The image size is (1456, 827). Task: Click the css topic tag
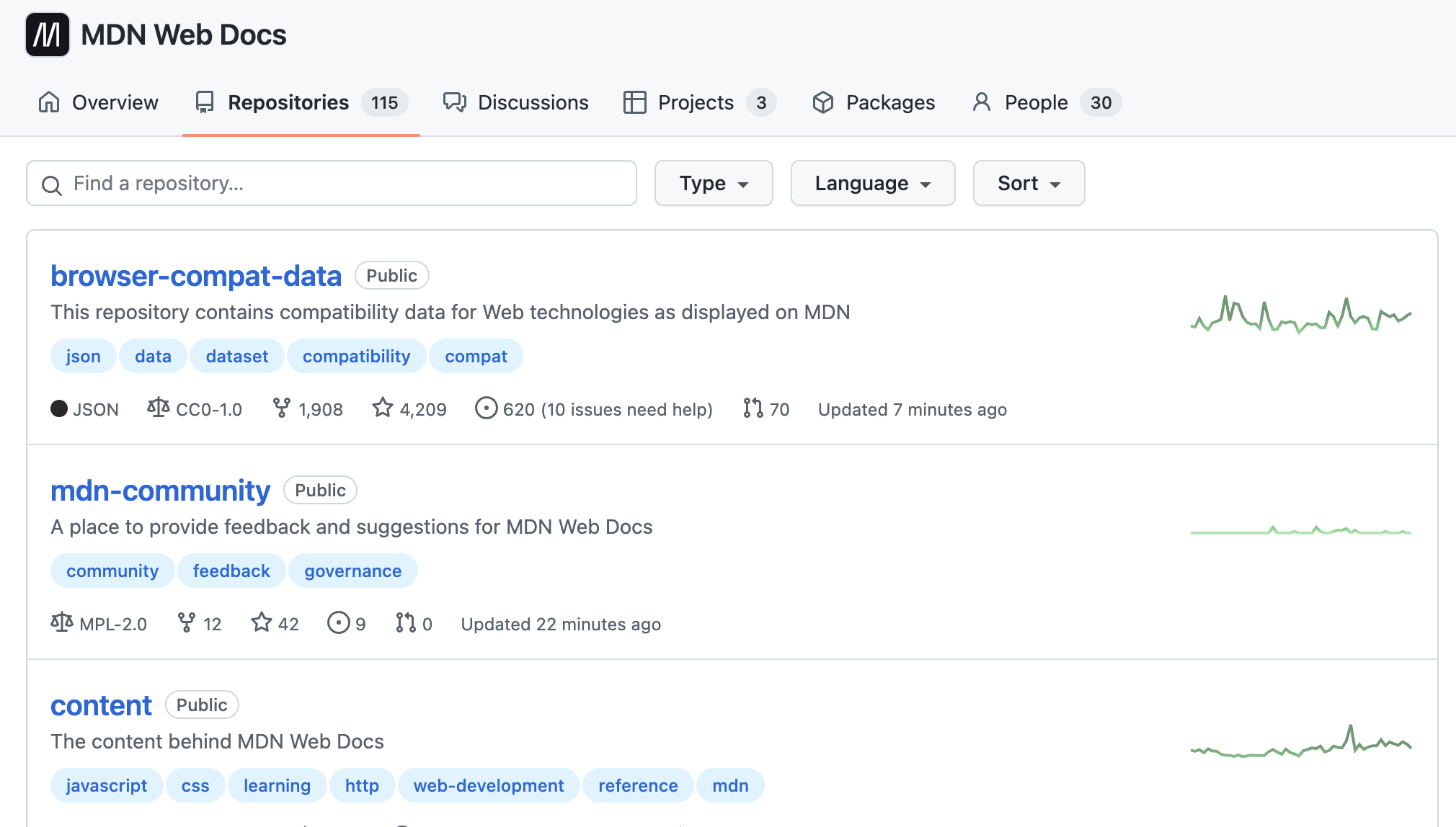click(195, 785)
